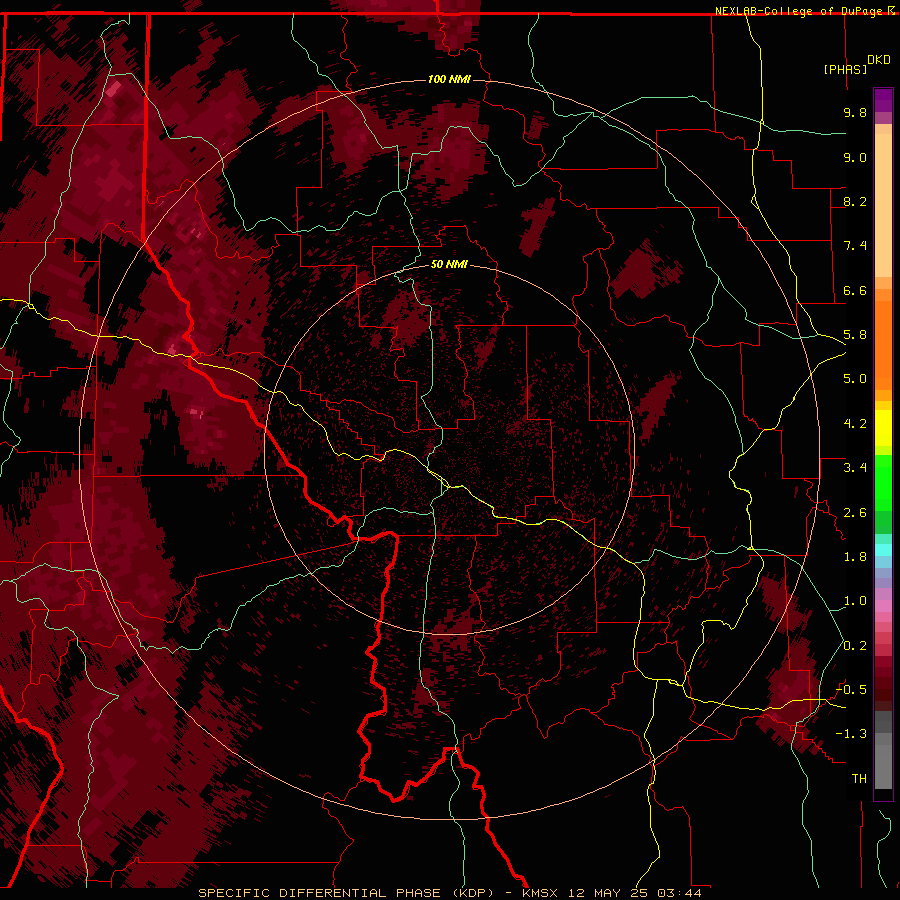
Task: Click the 1.8 color scale value
Action: point(855,557)
